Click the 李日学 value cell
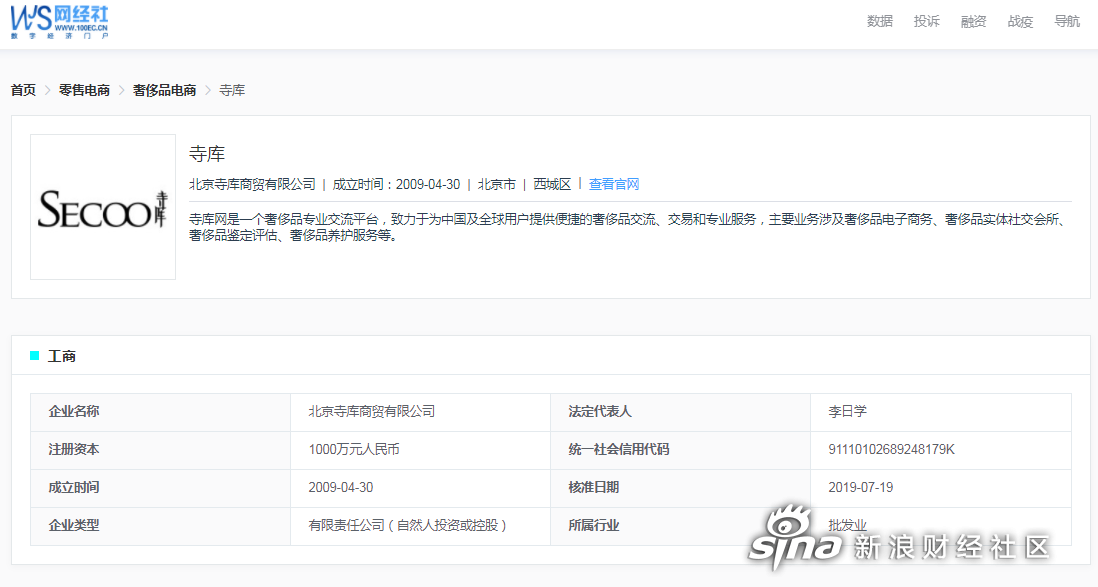 point(940,412)
